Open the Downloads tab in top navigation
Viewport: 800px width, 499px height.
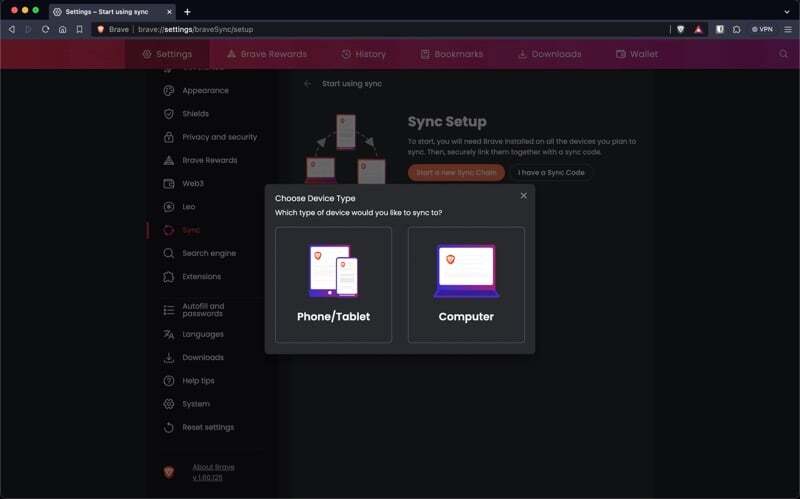pos(549,54)
